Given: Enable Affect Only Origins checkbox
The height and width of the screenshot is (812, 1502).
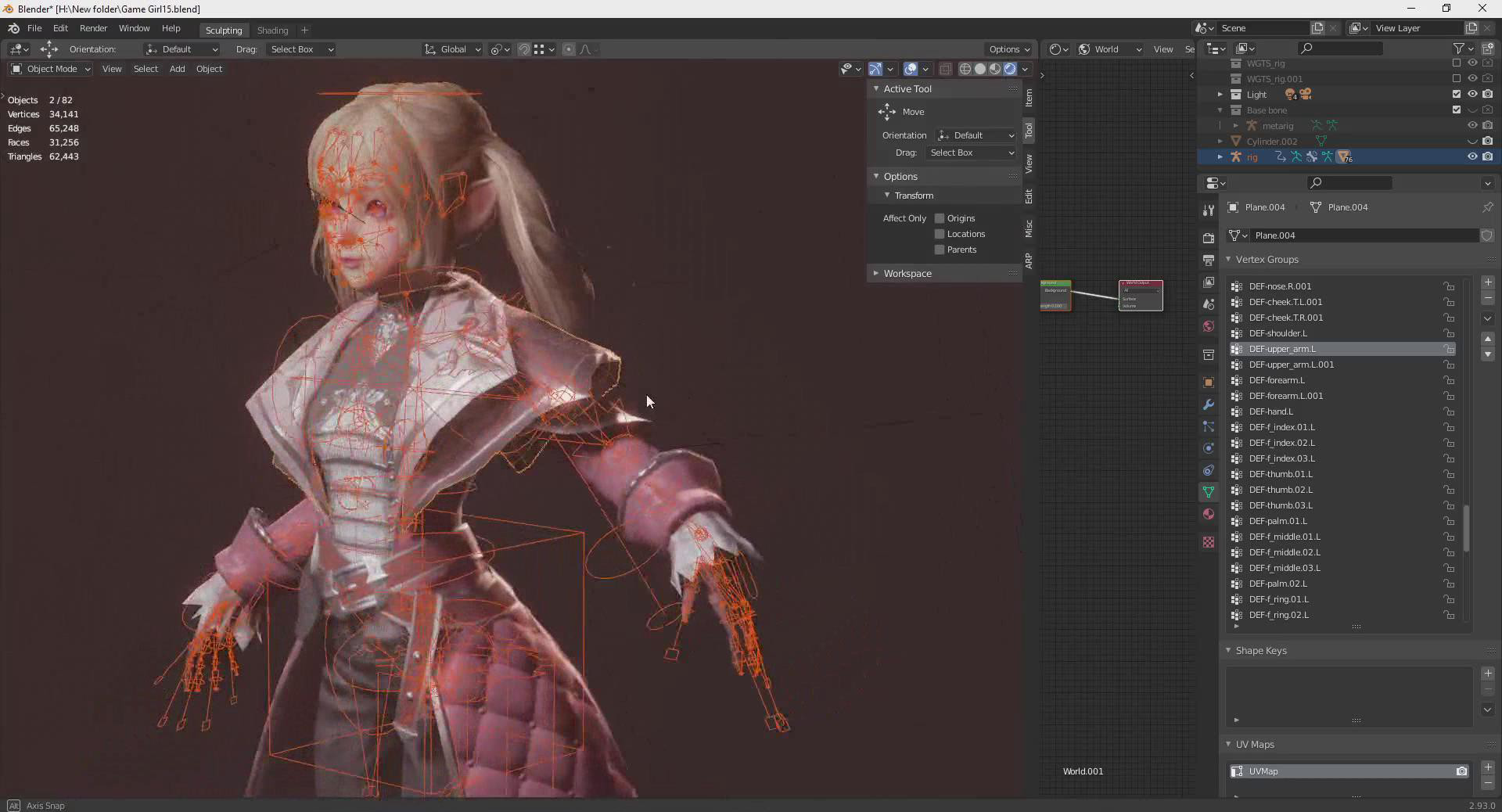Looking at the screenshot, I should (940, 218).
